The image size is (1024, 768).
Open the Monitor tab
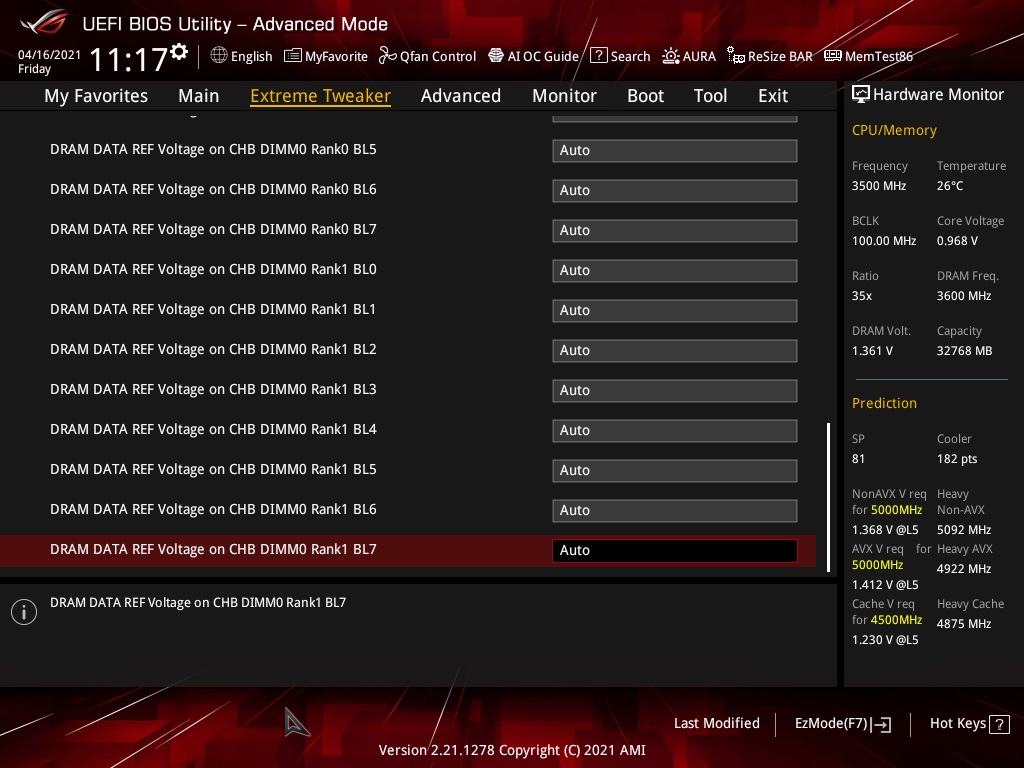pos(564,96)
